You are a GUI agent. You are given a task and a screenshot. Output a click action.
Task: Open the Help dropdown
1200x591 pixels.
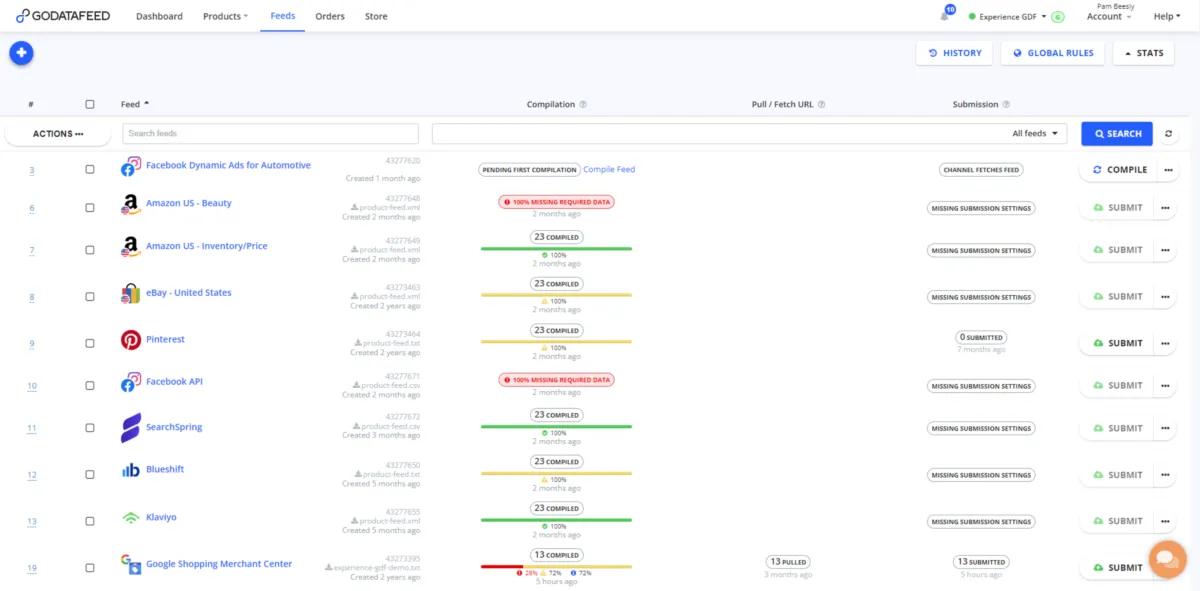coord(1167,16)
